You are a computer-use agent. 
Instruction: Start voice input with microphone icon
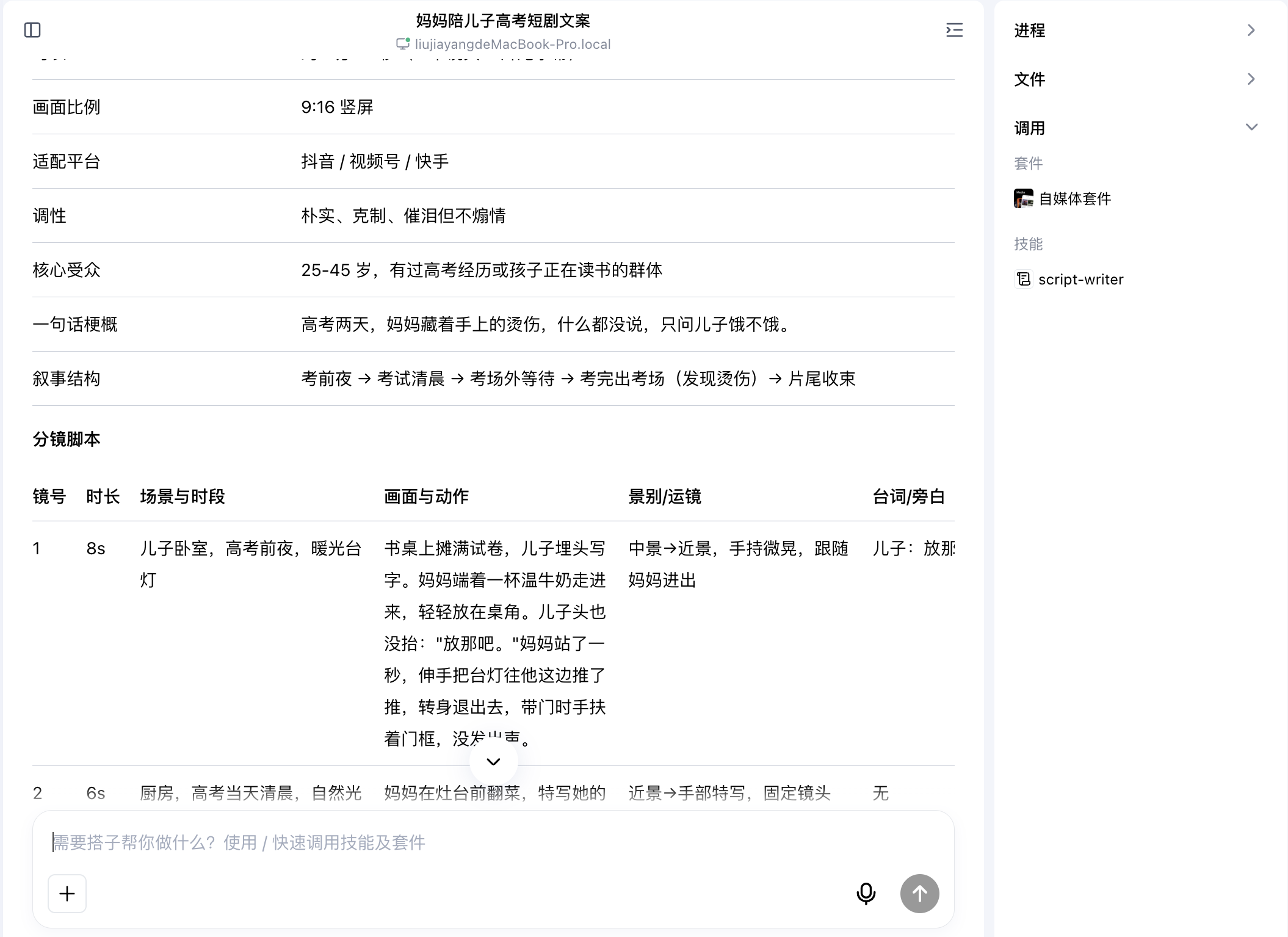(866, 894)
